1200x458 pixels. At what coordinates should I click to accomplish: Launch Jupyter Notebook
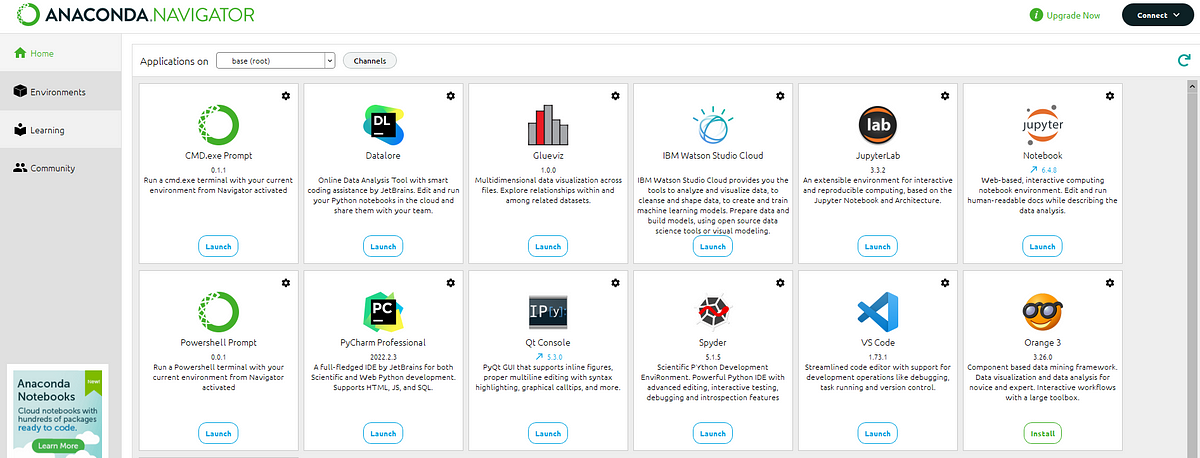coord(1042,246)
